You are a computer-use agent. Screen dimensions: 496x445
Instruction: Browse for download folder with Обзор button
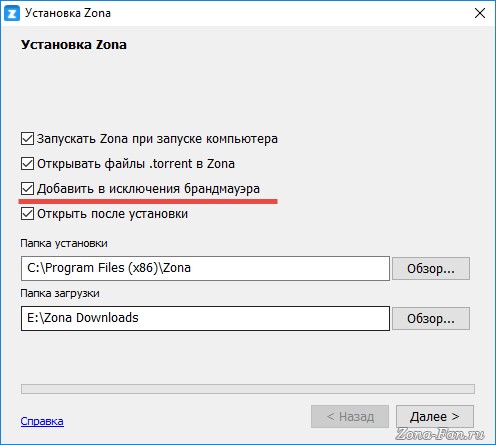(x=431, y=318)
